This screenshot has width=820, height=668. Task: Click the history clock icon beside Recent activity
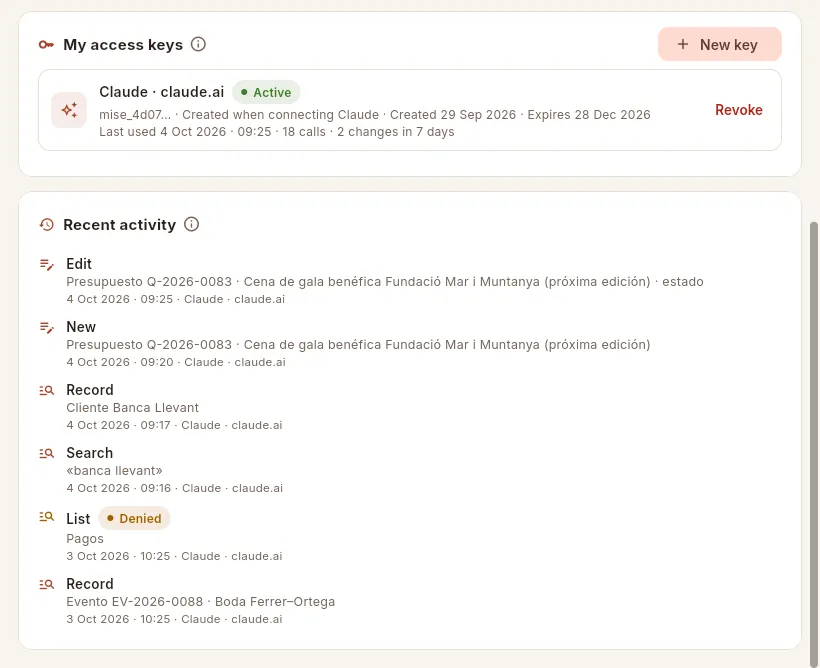pyautogui.click(x=47, y=225)
